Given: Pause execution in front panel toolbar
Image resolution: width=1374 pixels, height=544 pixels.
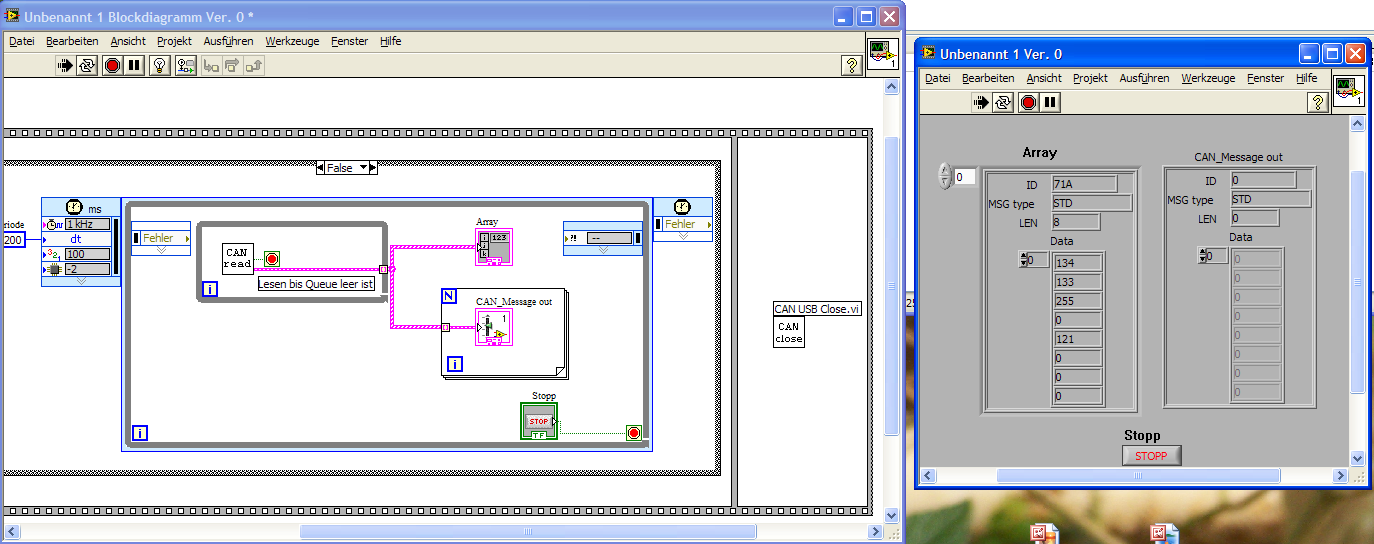Looking at the screenshot, I should [x=1050, y=102].
